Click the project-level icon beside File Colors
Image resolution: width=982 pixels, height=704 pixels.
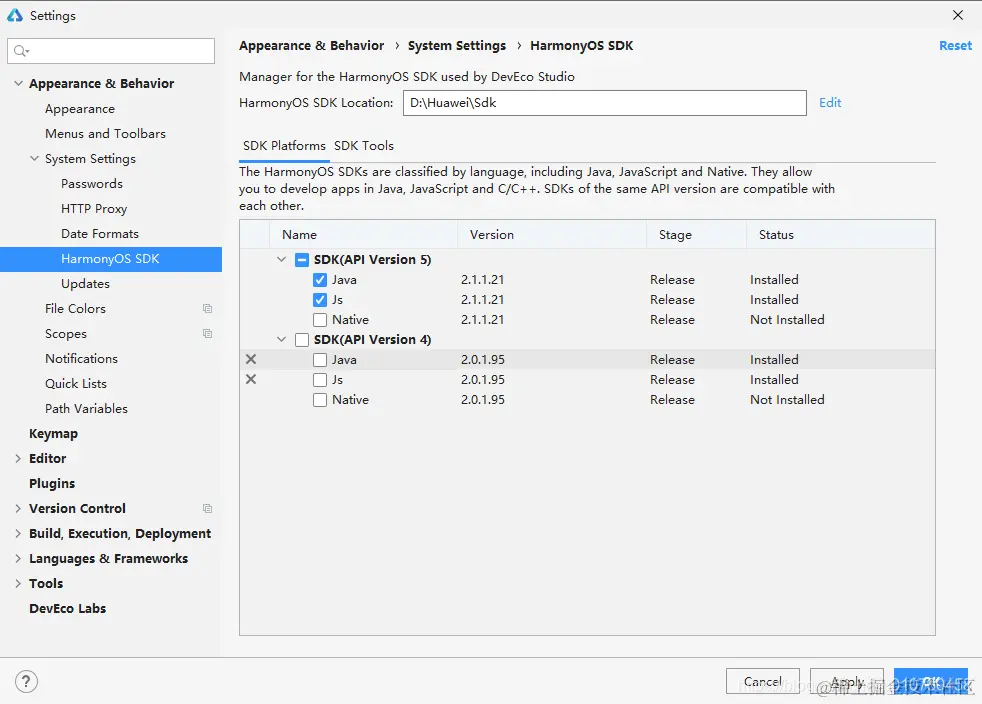coord(207,309)
